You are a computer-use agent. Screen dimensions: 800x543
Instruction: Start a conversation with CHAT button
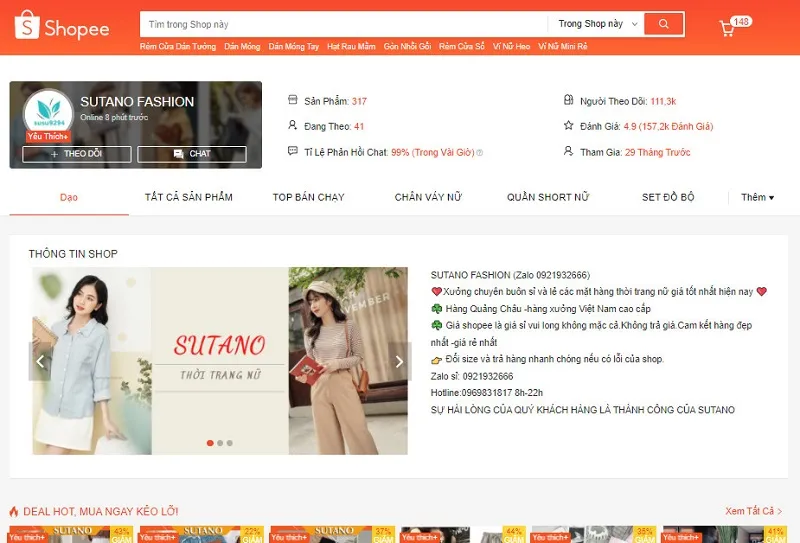[192, 154]
